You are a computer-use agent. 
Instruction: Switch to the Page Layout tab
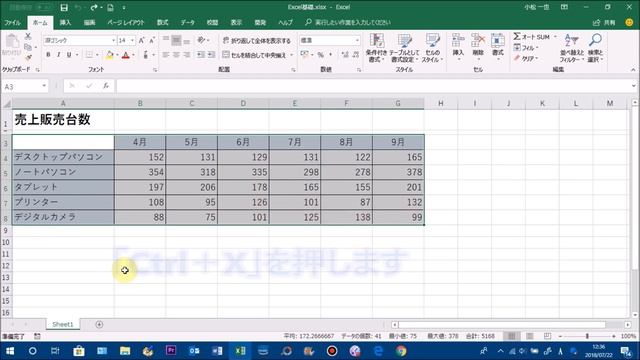point(126,22)
